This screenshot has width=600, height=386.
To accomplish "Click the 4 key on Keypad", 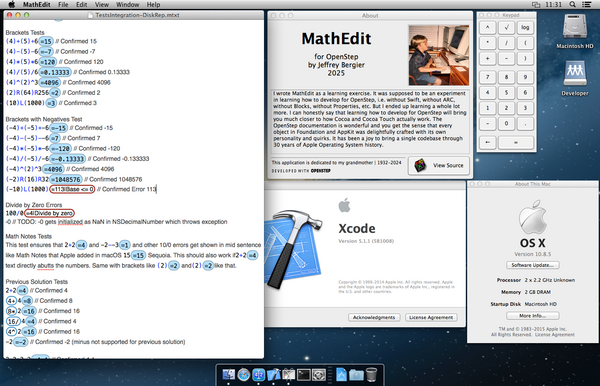I will click(488, 93).
